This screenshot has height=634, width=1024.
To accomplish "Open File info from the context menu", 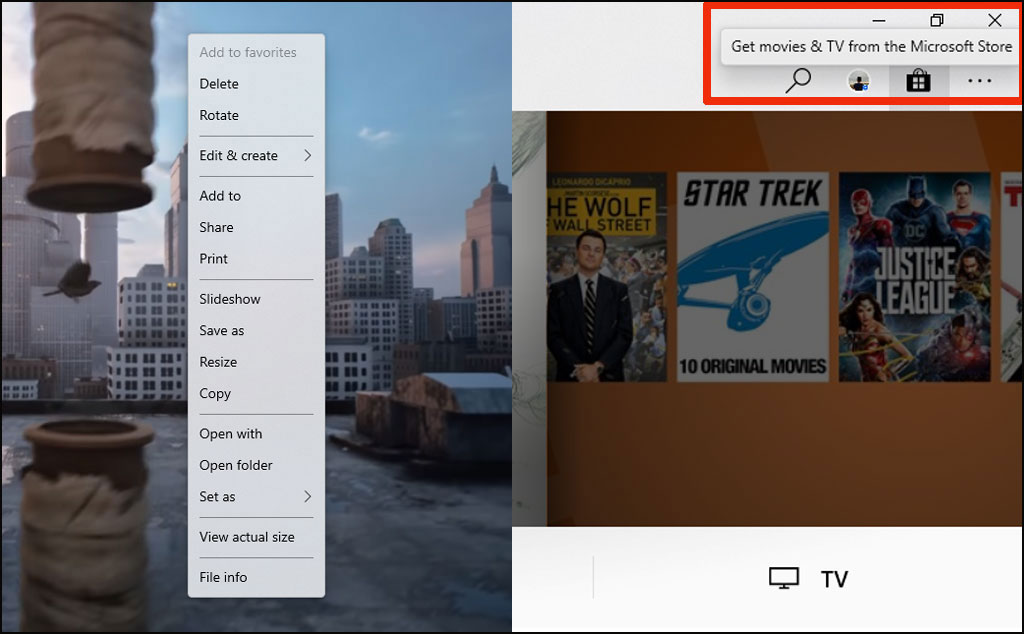I will pos(223,577).
